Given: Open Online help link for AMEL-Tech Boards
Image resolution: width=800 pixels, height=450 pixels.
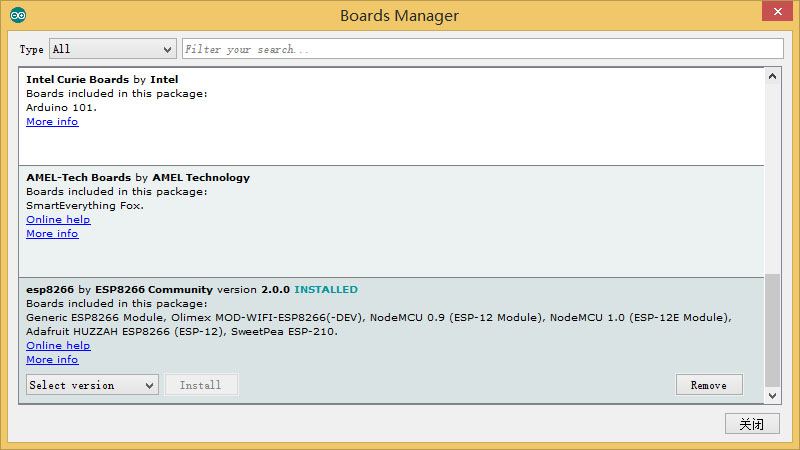Looking at the screenshot, I should 58,219.
